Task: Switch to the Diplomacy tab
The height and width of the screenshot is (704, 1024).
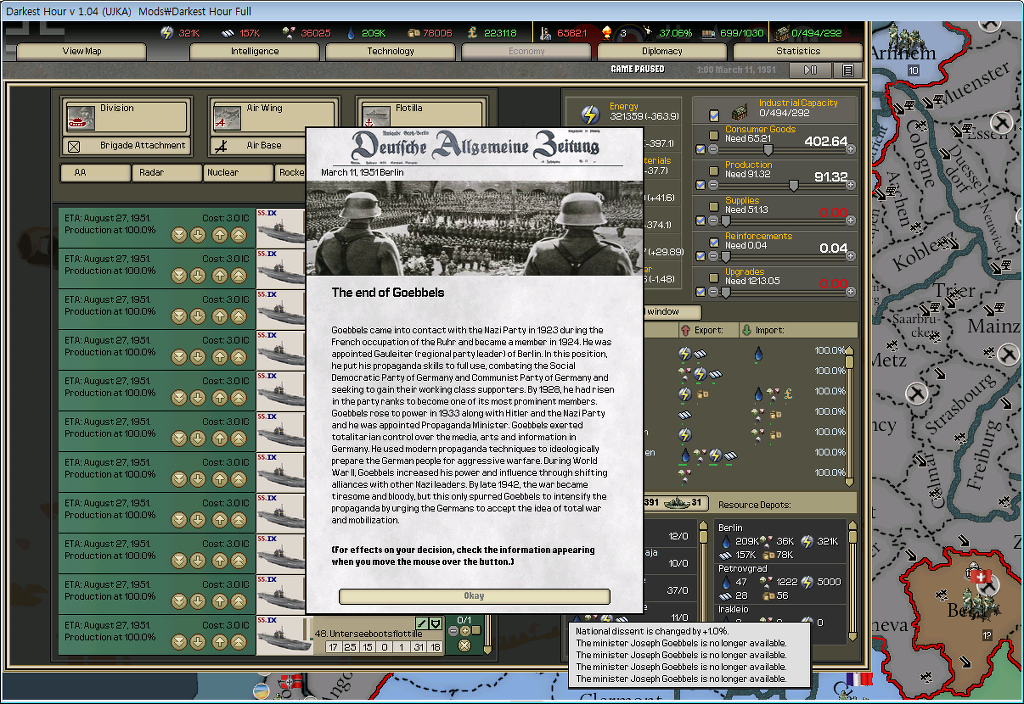Action: pyautogui.click(x=662, y=51)
